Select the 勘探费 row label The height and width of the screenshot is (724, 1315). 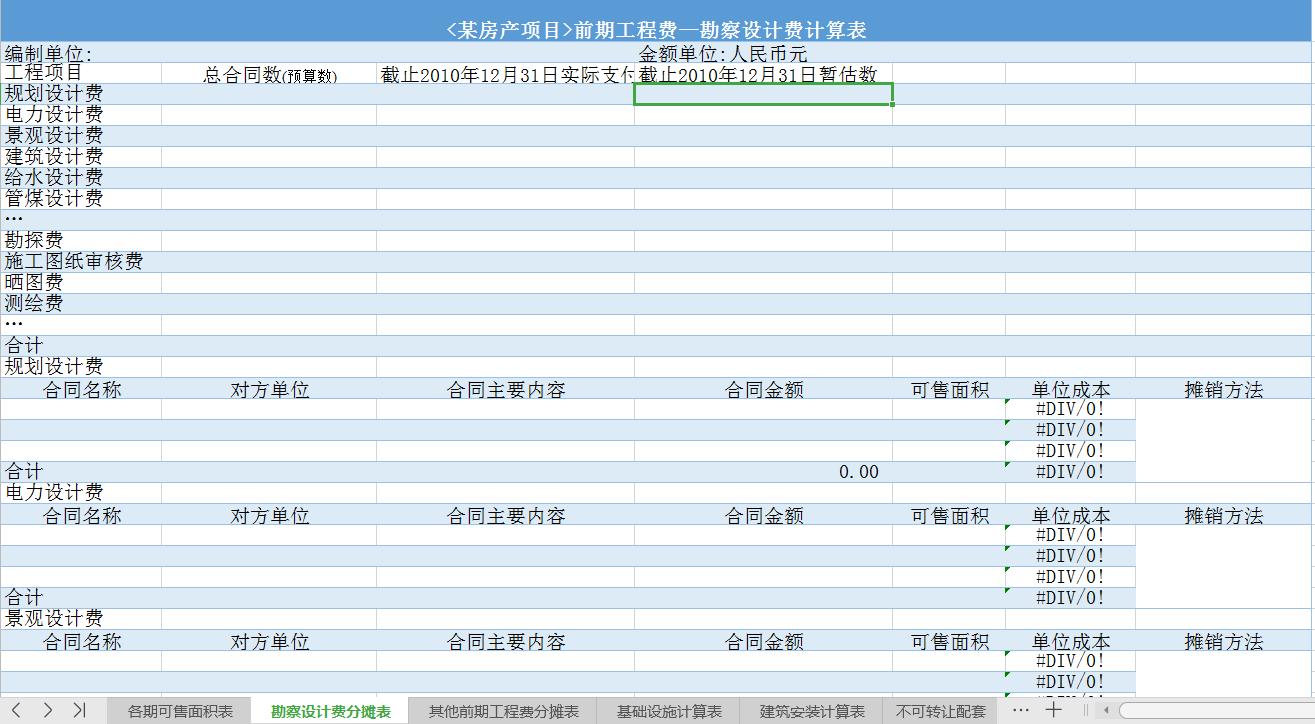coord(81,241)
